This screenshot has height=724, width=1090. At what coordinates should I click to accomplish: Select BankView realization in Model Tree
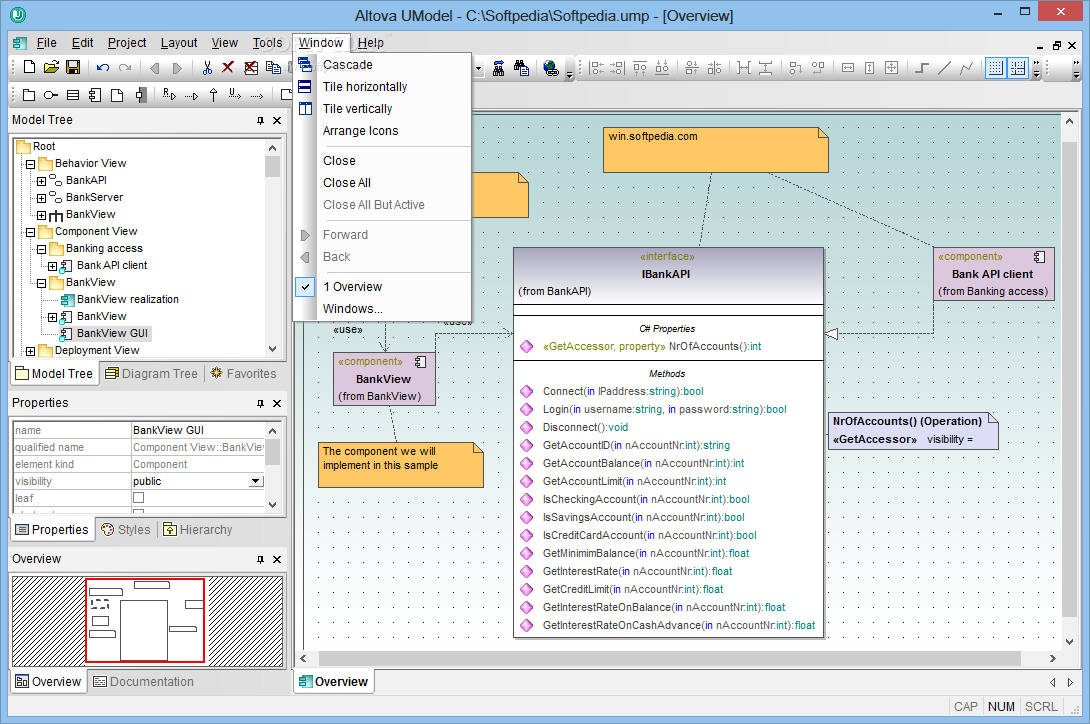click(x=127, y=300)
